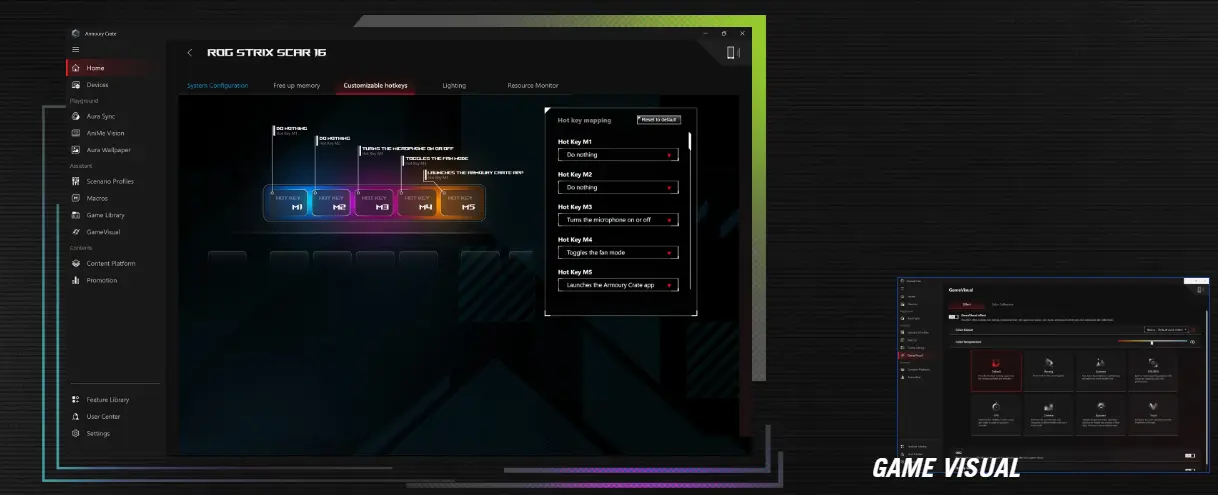Click the back arrow beside ROG STRIX SCAR 16

(x=190, y=52)
